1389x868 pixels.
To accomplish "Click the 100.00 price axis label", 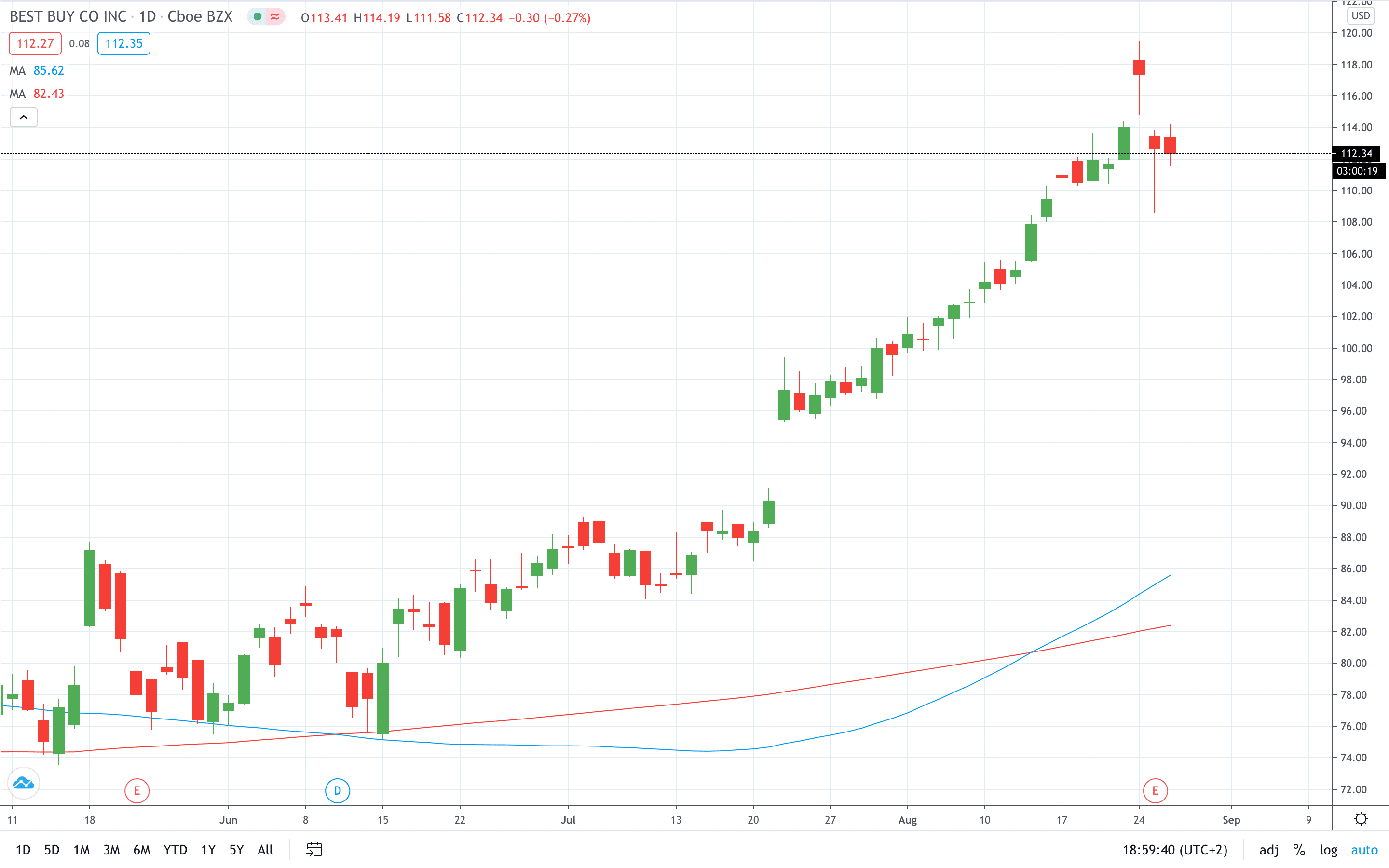I will [1356, 348].
